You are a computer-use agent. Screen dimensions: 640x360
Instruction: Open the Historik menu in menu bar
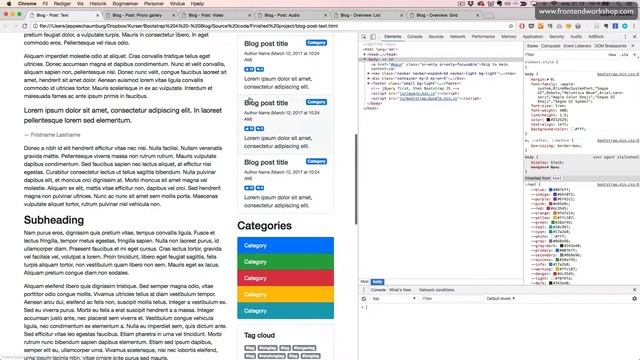[98, 4]
